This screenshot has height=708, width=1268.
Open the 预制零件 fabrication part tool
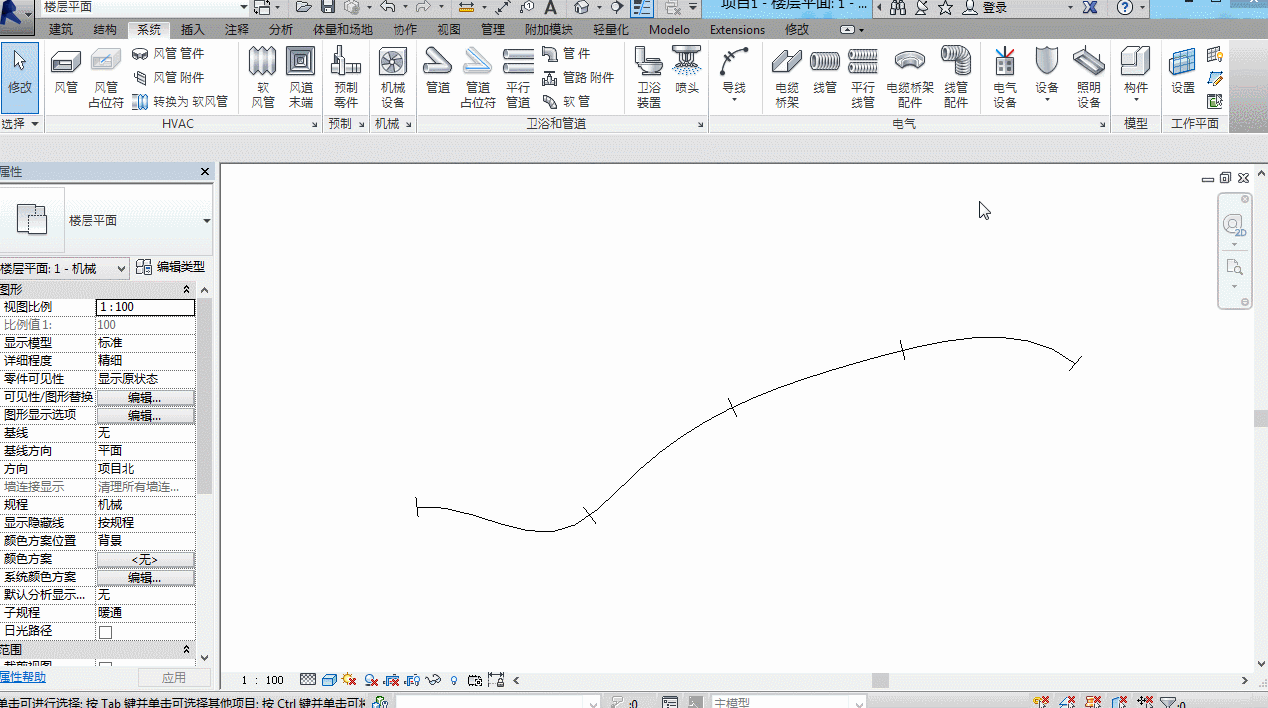(346, 77)
